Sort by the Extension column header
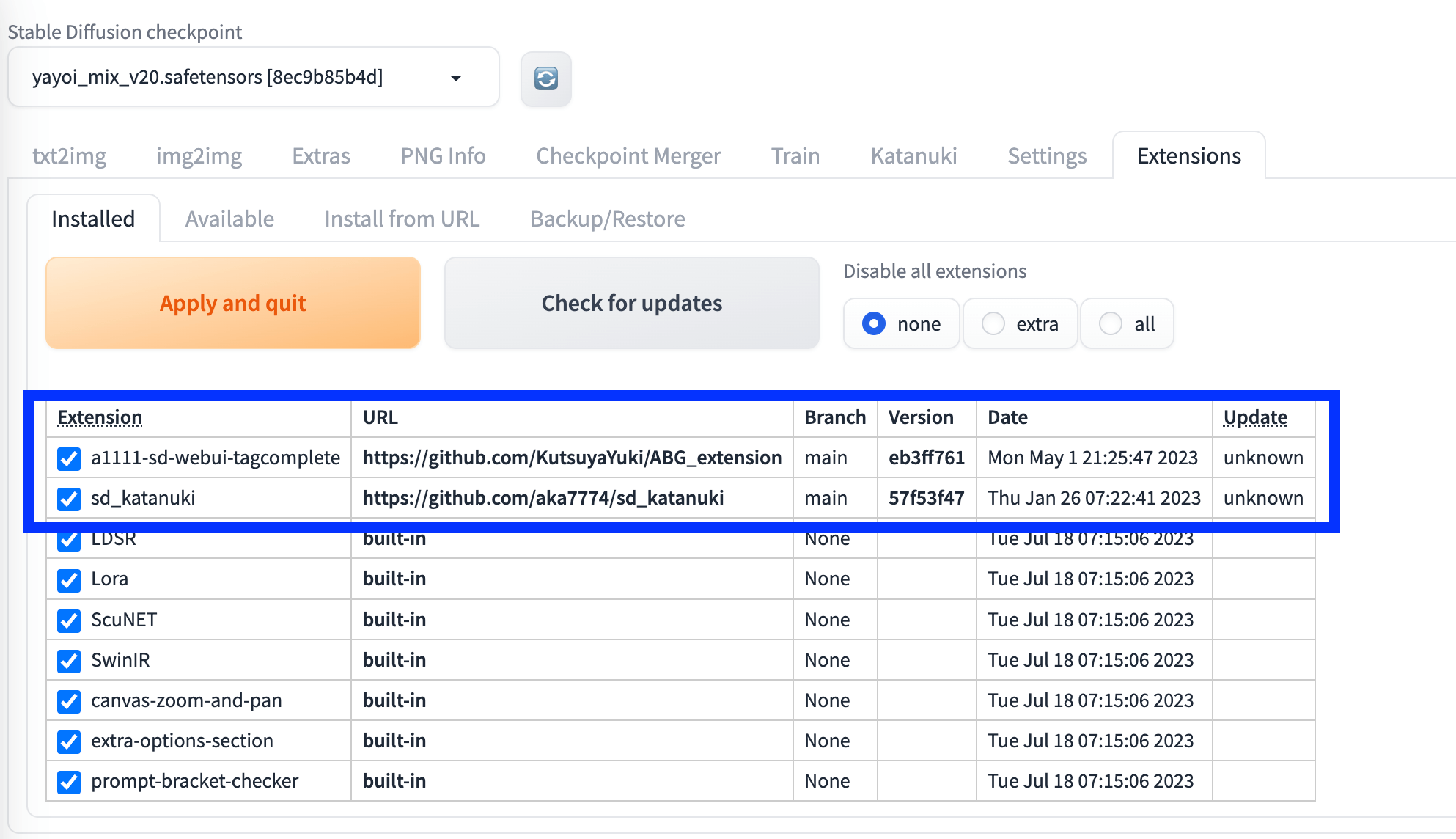This screenshot has height=839, width=1456. point(100,417)
